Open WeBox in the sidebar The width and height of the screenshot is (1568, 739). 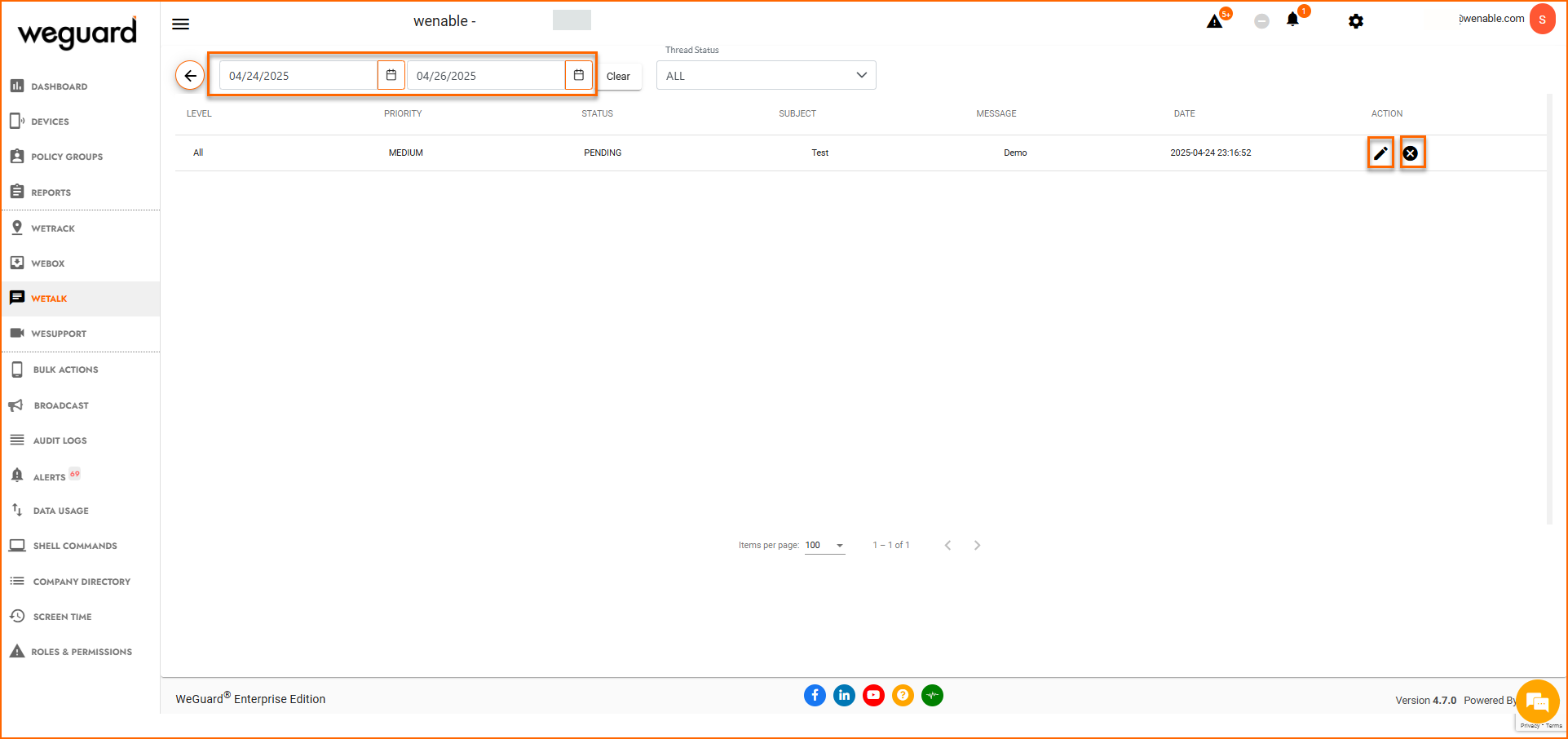(80, 263)
